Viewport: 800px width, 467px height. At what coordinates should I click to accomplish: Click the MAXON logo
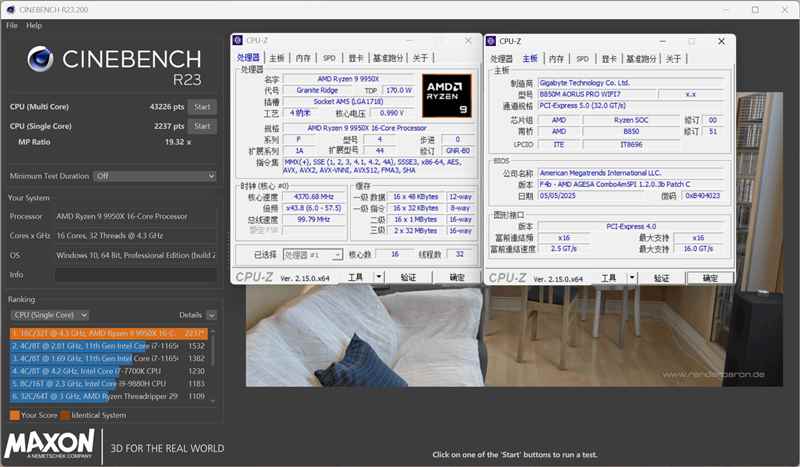(49, 444)
